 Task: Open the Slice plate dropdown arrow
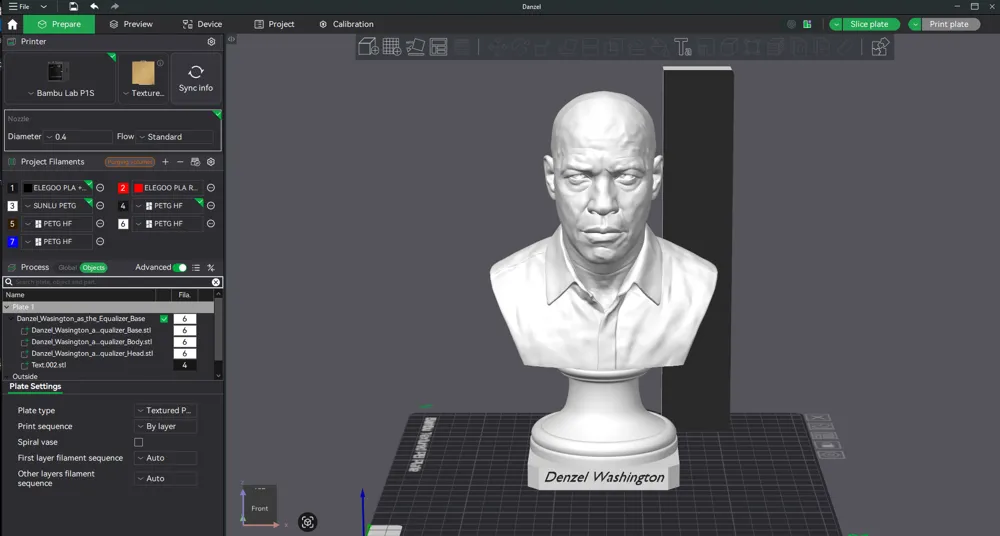pos(836,24)
